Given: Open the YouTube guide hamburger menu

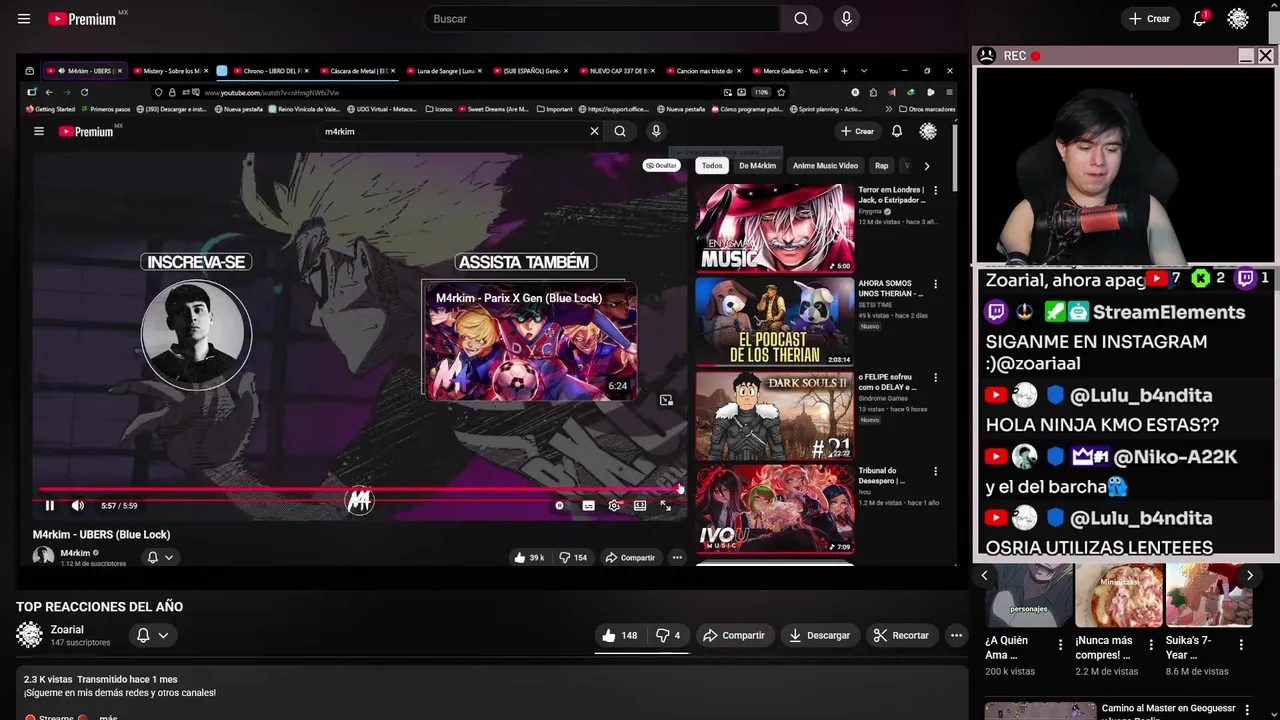Looking at the screenshot, I should 24,19.
